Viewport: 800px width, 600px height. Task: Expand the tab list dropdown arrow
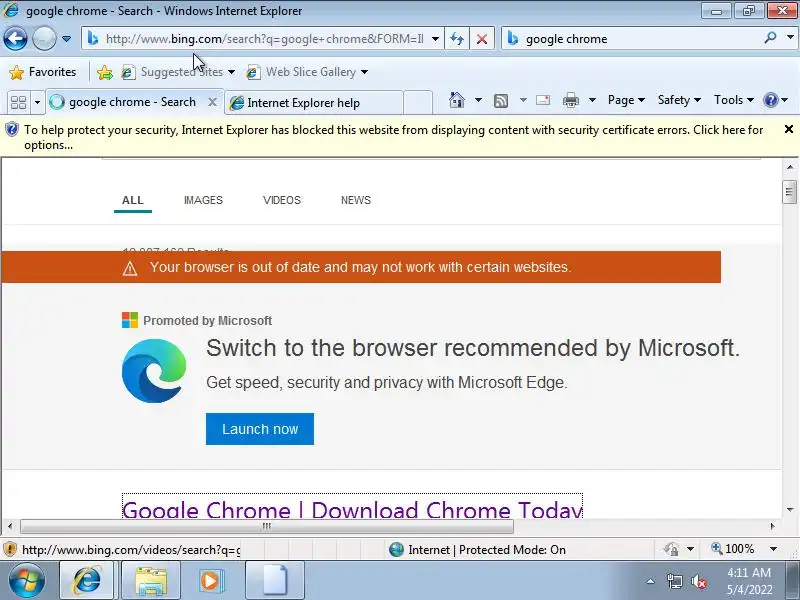coord(37,103)
